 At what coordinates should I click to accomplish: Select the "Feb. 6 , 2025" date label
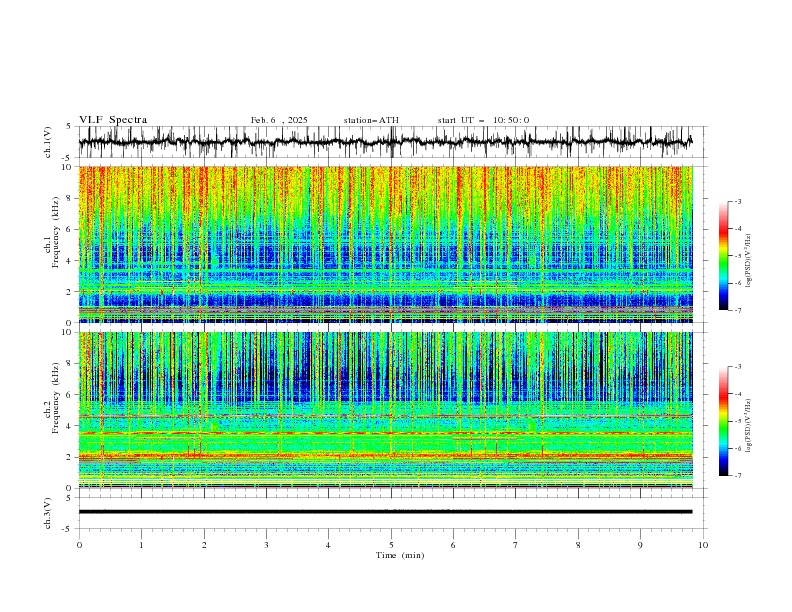[x=279, y=120]
